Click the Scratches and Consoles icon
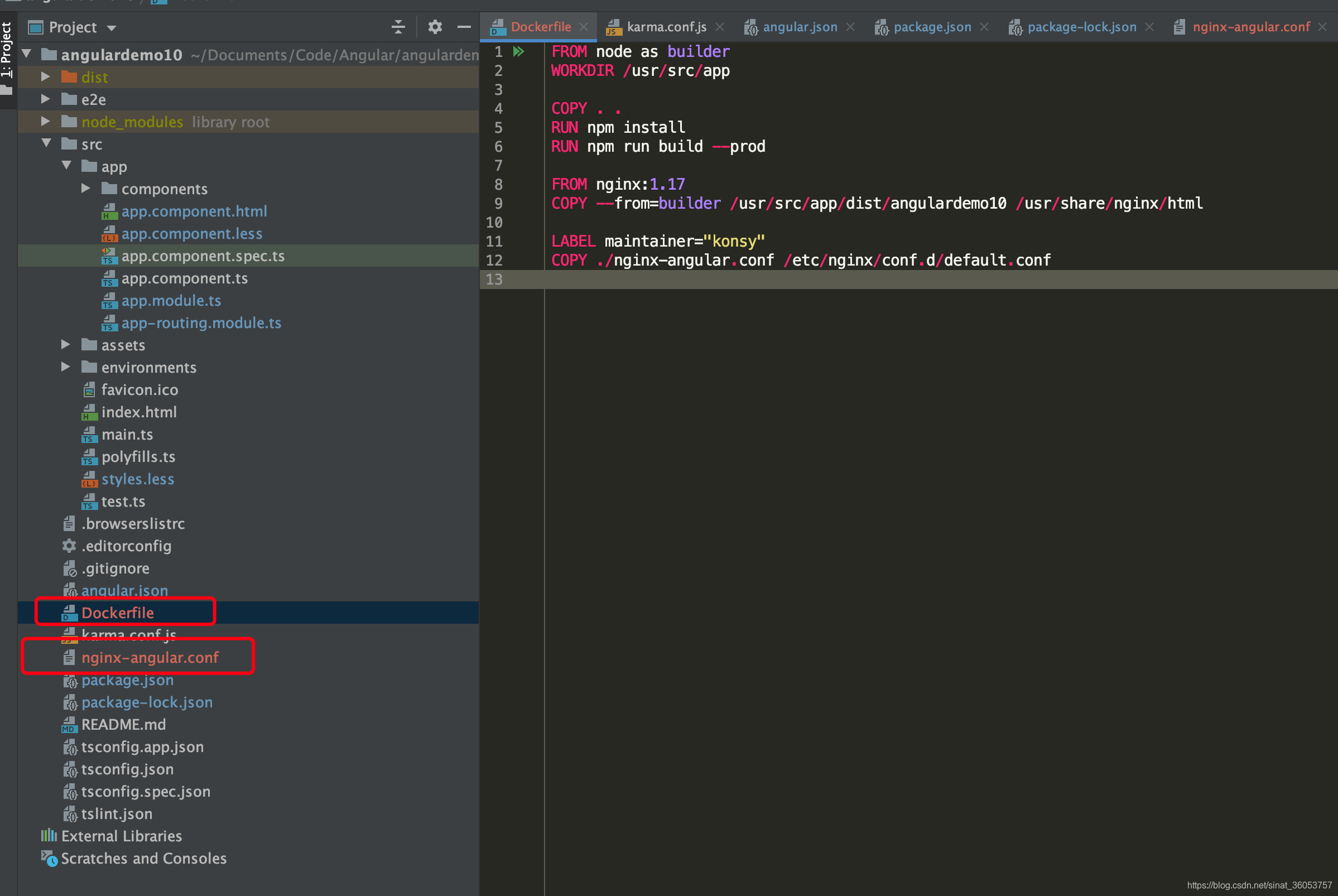The image size is (1338, 896). [49, 858]
